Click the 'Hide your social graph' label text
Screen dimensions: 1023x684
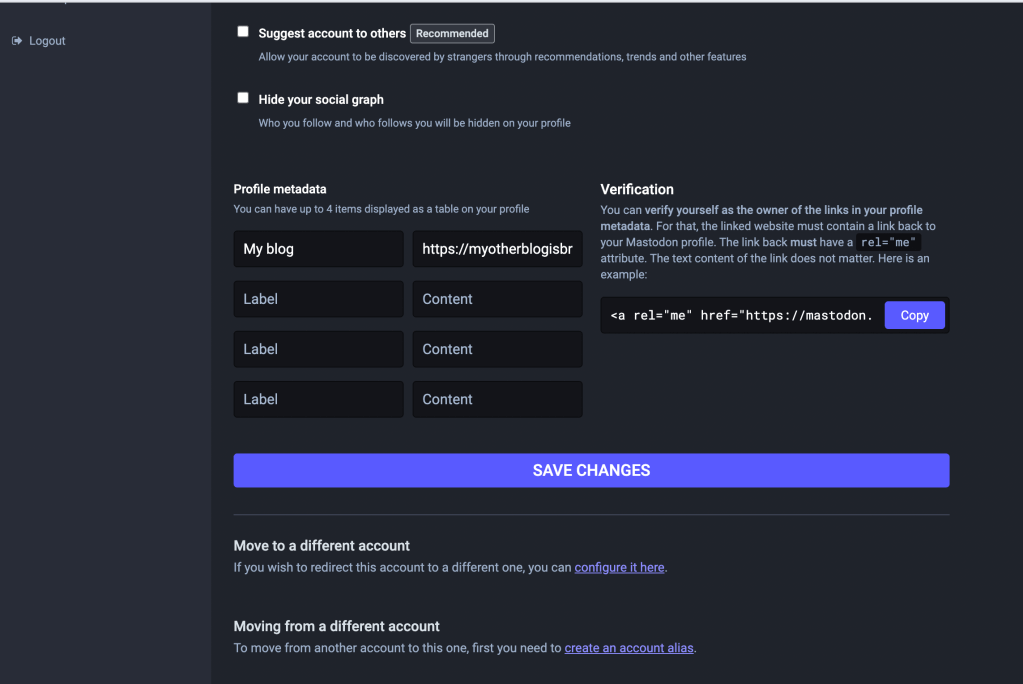click(320, 100)
